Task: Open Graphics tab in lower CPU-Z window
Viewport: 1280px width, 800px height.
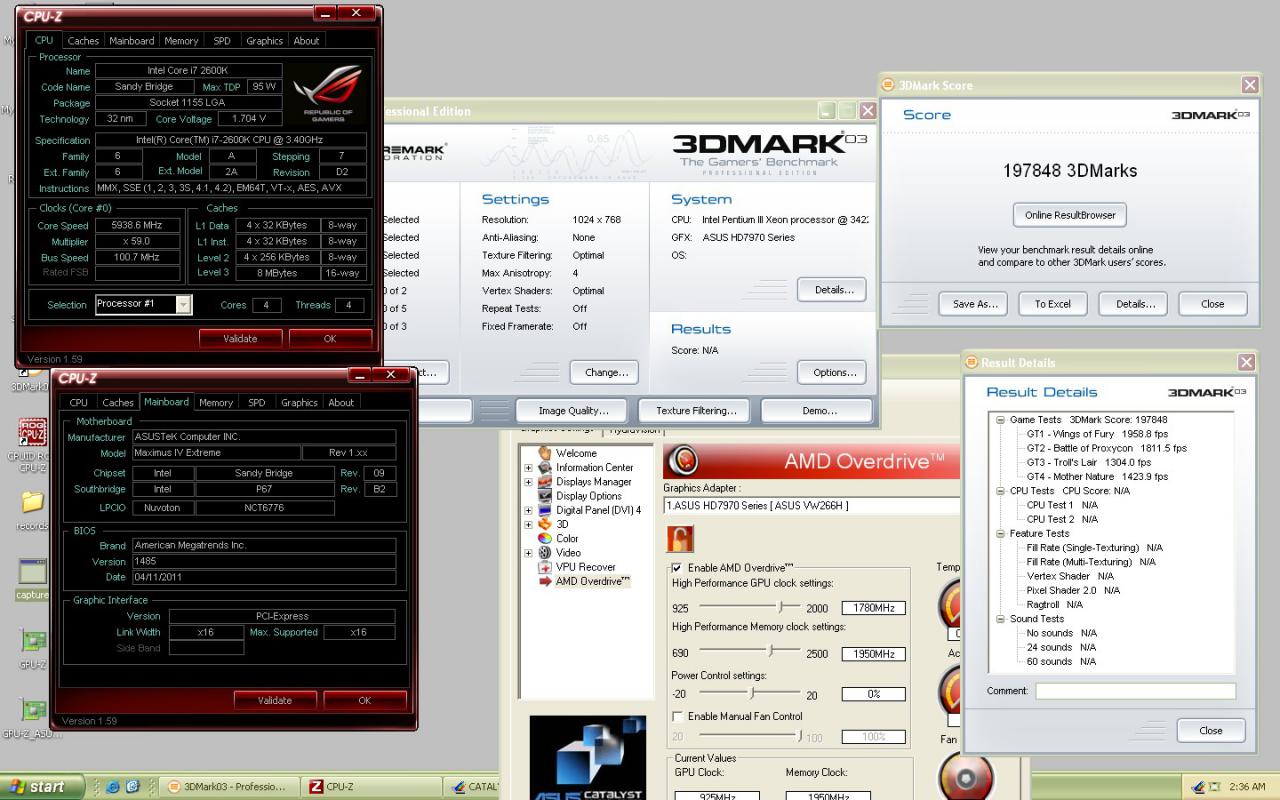Action: pos(299,403)
